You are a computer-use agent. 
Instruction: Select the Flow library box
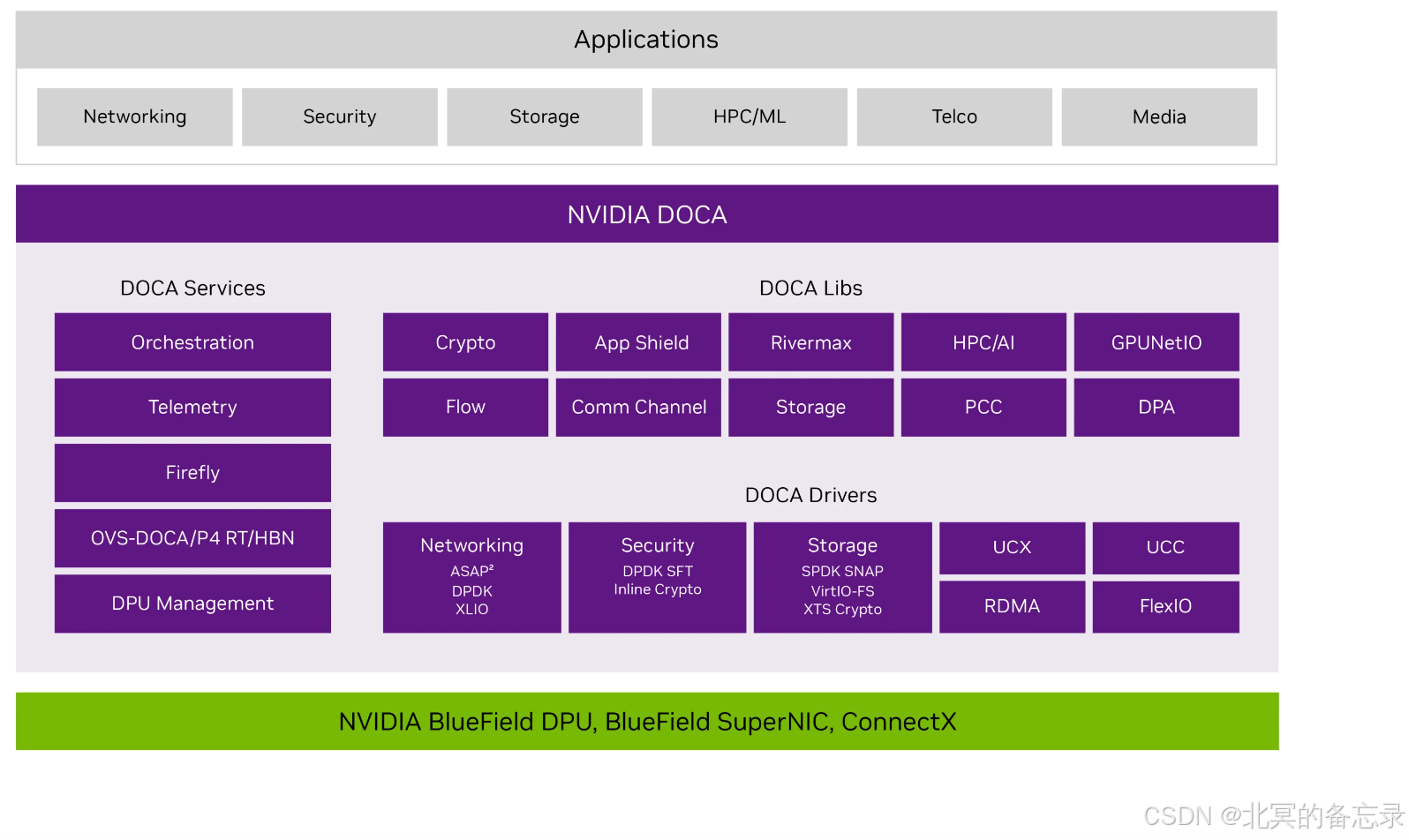point(465,408)
